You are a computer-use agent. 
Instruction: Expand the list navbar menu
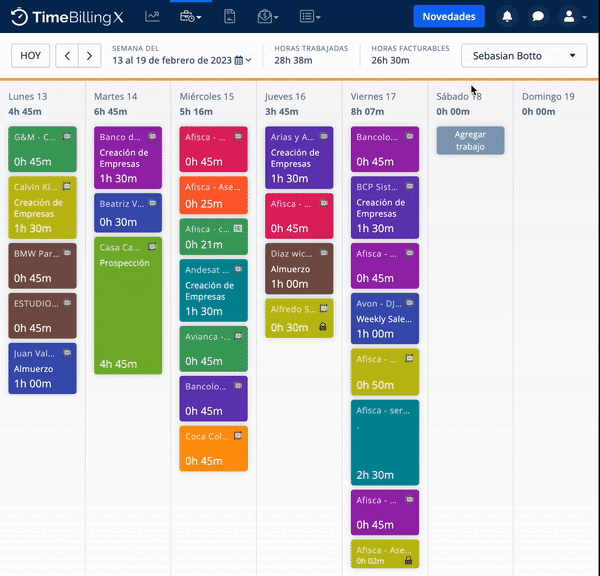click(310, 16)
